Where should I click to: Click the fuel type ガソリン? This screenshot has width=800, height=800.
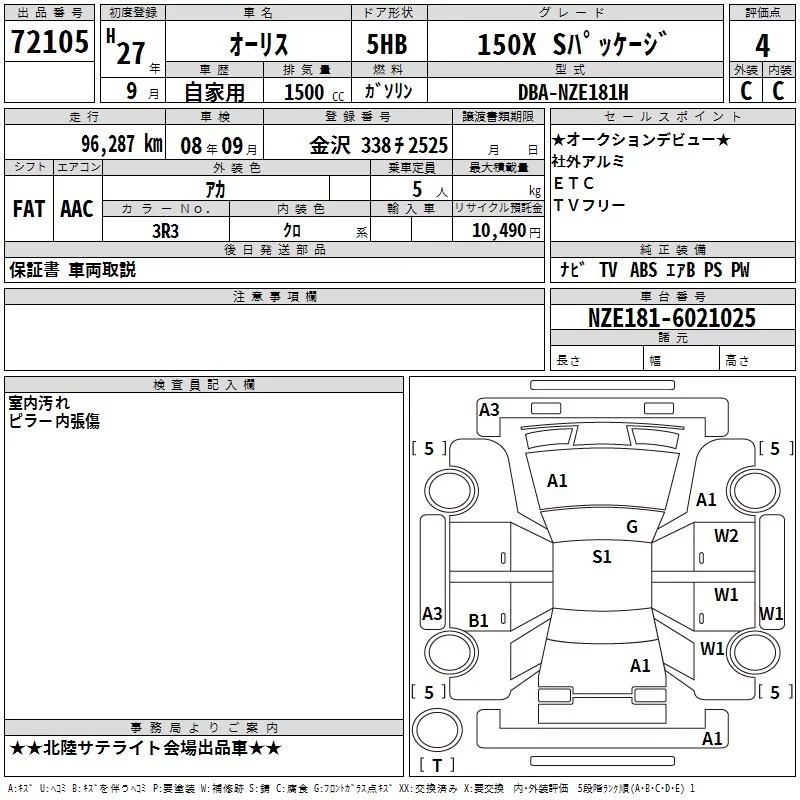click(x=388, y=91)
